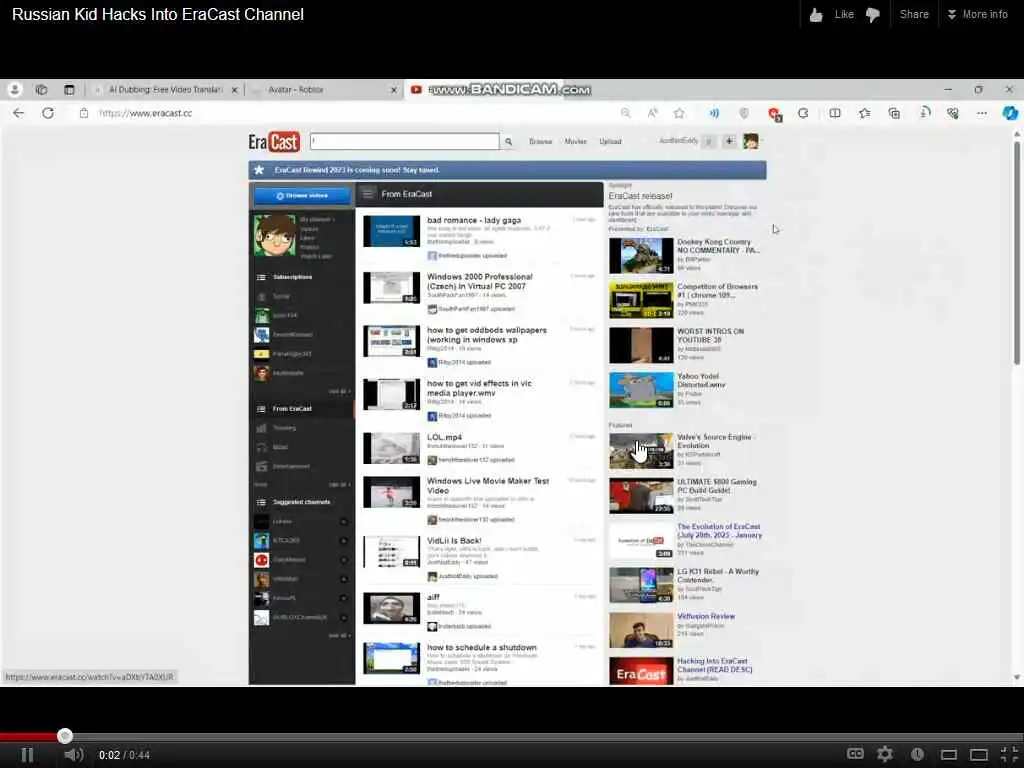Open how to schedule a shutdown video
The width and height of the screenshot is (1024, 768).
(x=481, y=647)
